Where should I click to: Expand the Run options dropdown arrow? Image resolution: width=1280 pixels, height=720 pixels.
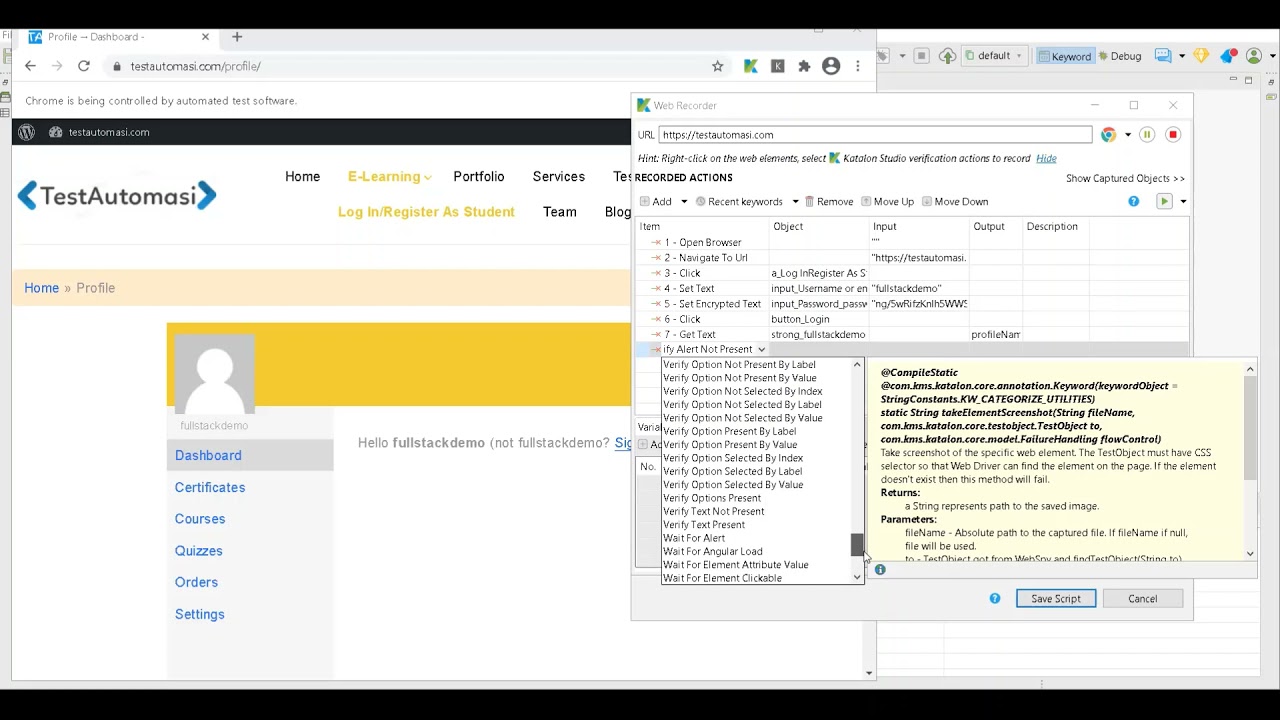(1183, 202)
